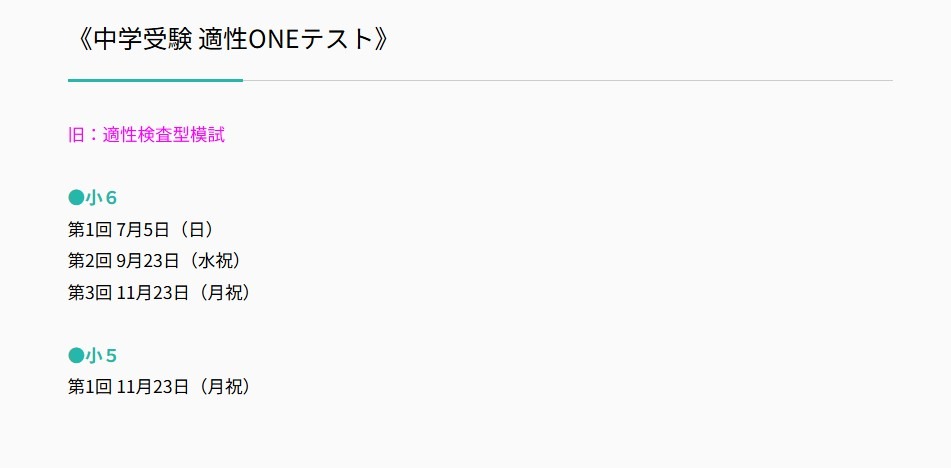
Task: Select the 9月23日（水祝） date
Action: pyautogui.click(x=179, y=261)
